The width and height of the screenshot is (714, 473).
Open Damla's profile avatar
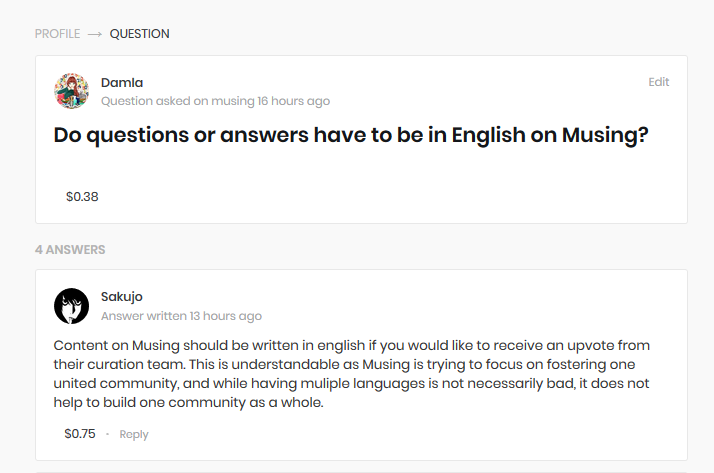71,91
